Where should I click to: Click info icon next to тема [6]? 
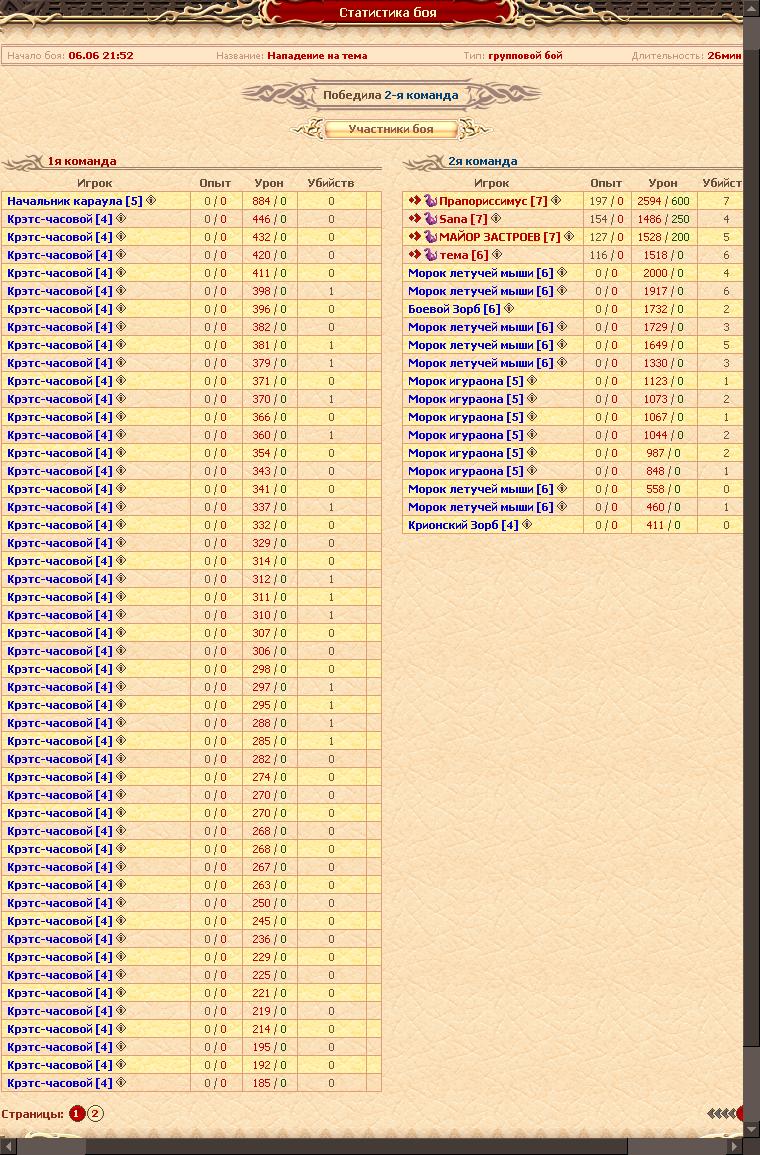[x=497, y=255]
